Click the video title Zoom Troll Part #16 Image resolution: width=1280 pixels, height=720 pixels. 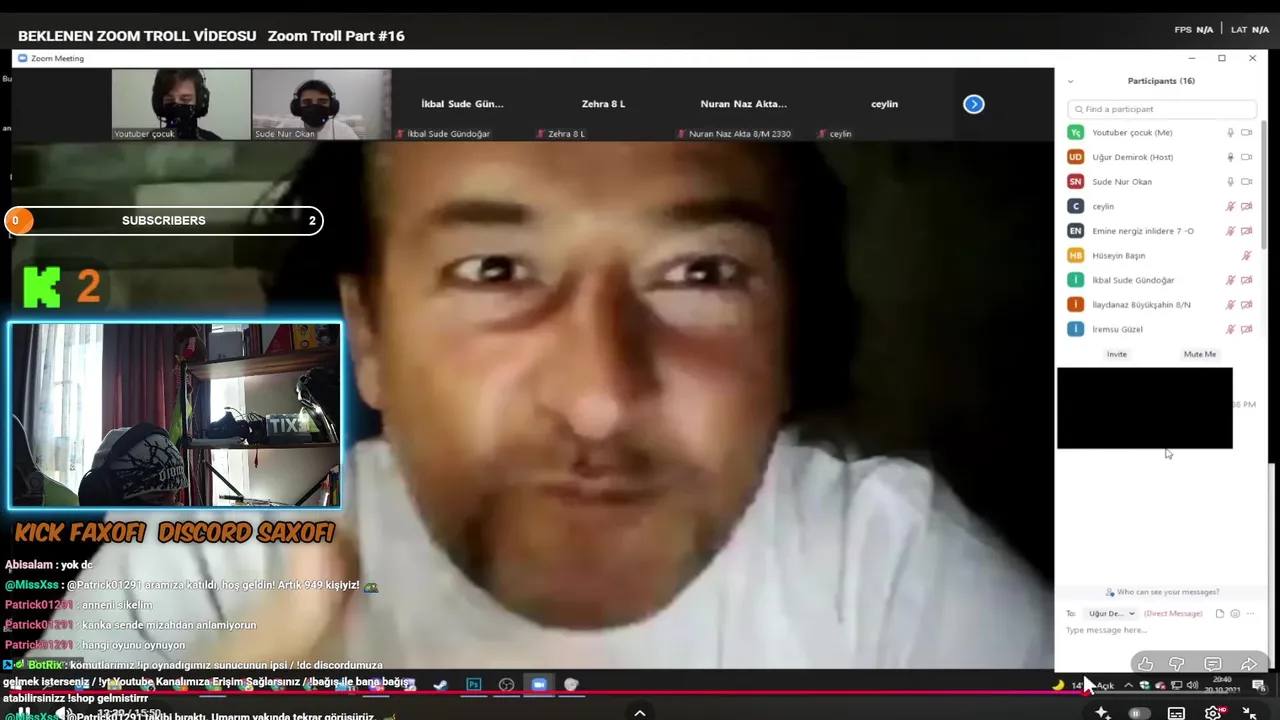pos(336,36)
